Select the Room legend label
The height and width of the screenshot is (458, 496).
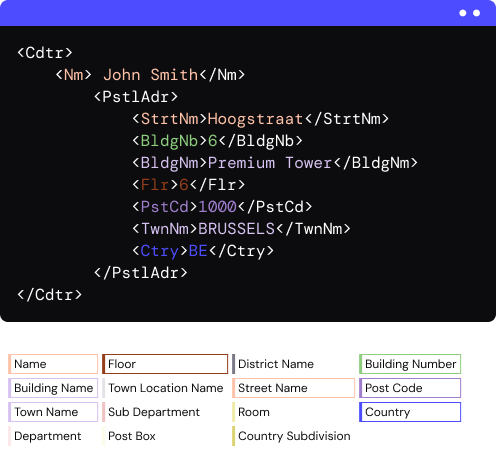click(253, 412)
